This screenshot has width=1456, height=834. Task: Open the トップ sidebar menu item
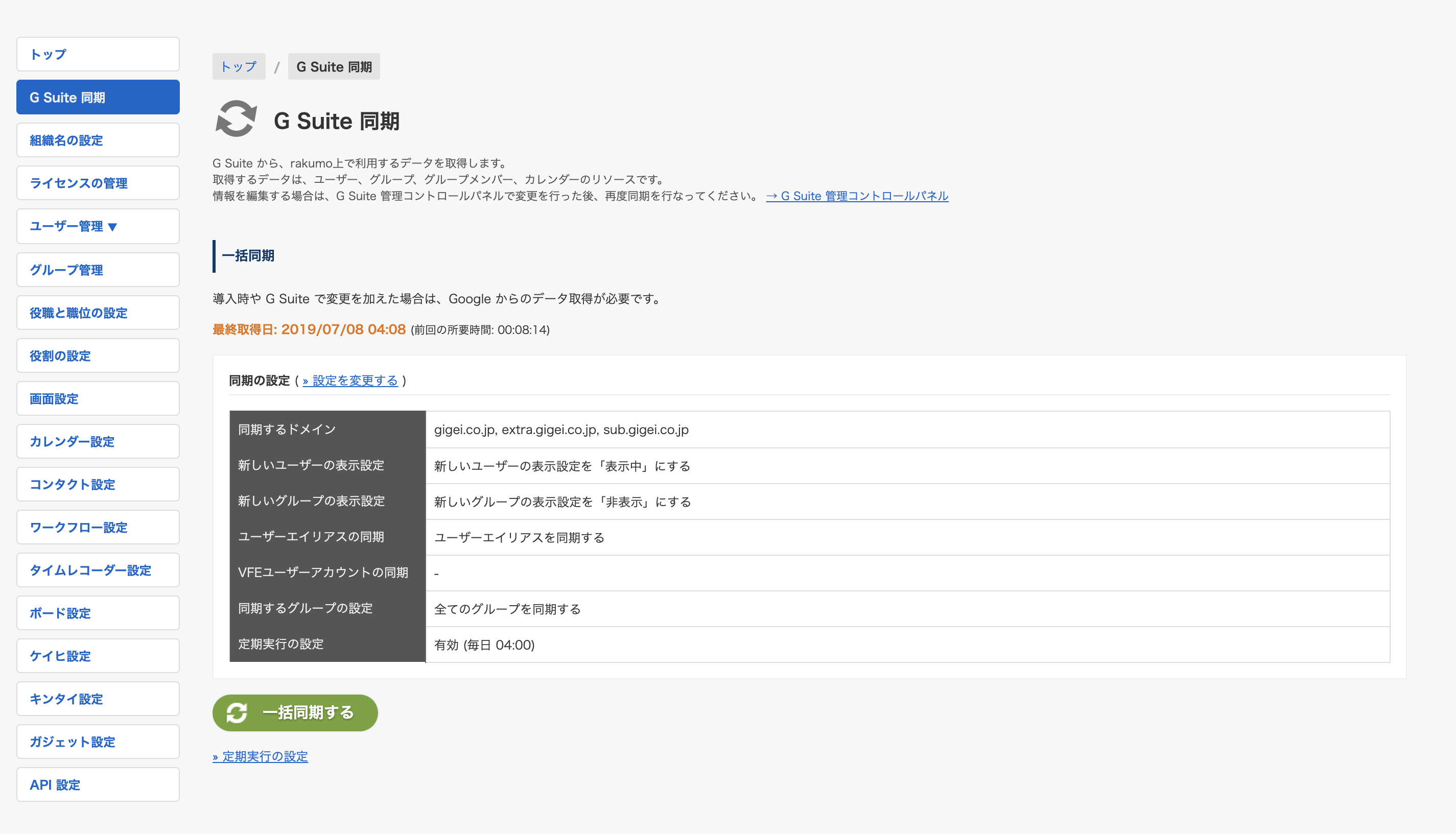[x=98, y=55]
